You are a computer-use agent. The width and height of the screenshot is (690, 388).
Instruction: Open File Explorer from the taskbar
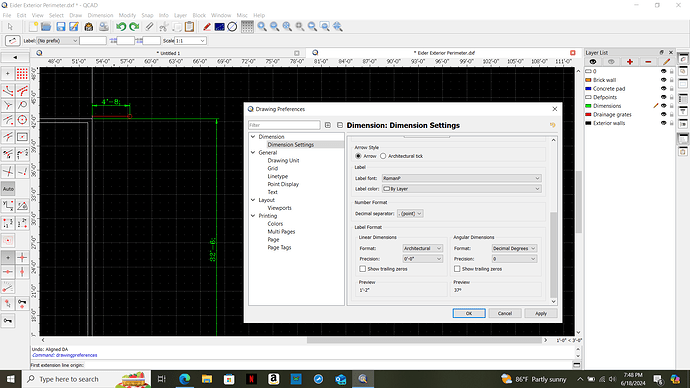click(207, 379)
